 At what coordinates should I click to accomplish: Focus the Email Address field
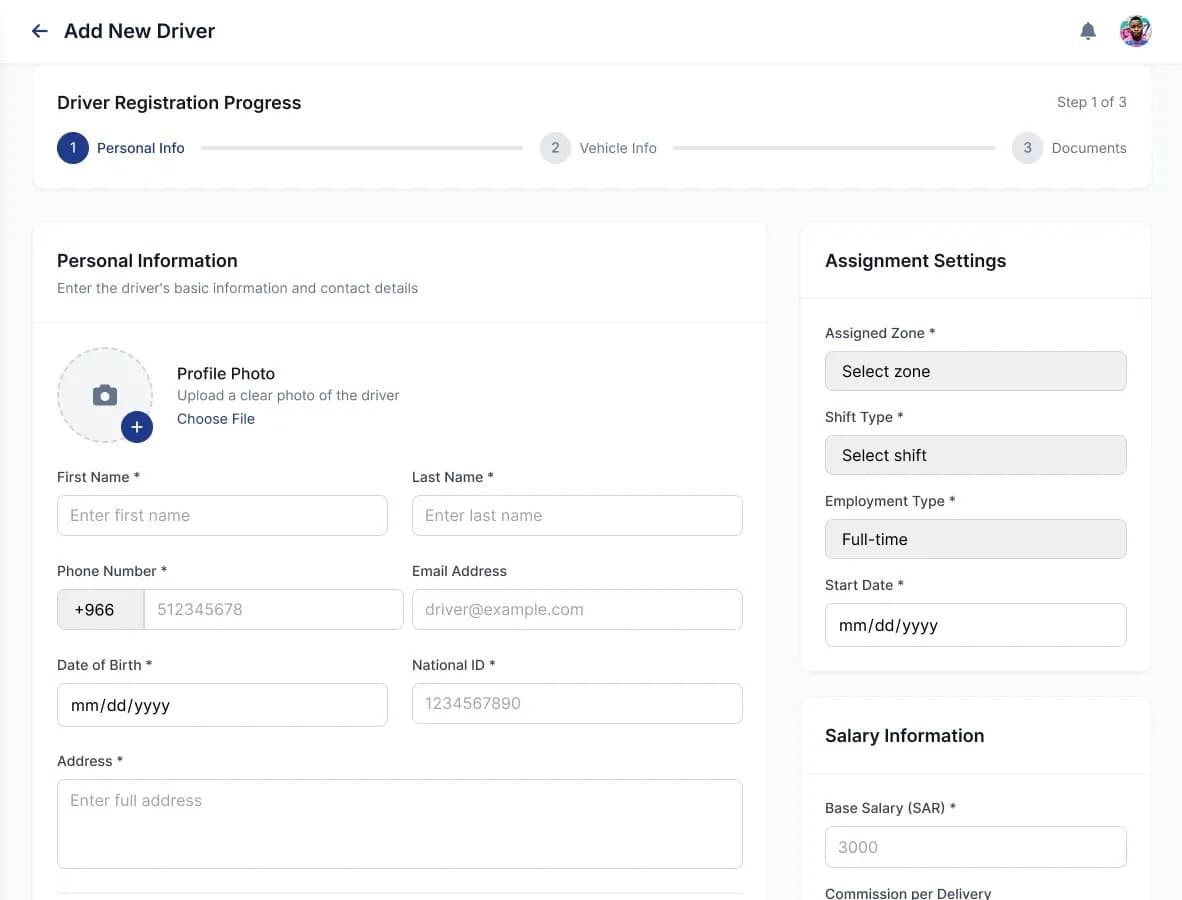coord(577,609)
